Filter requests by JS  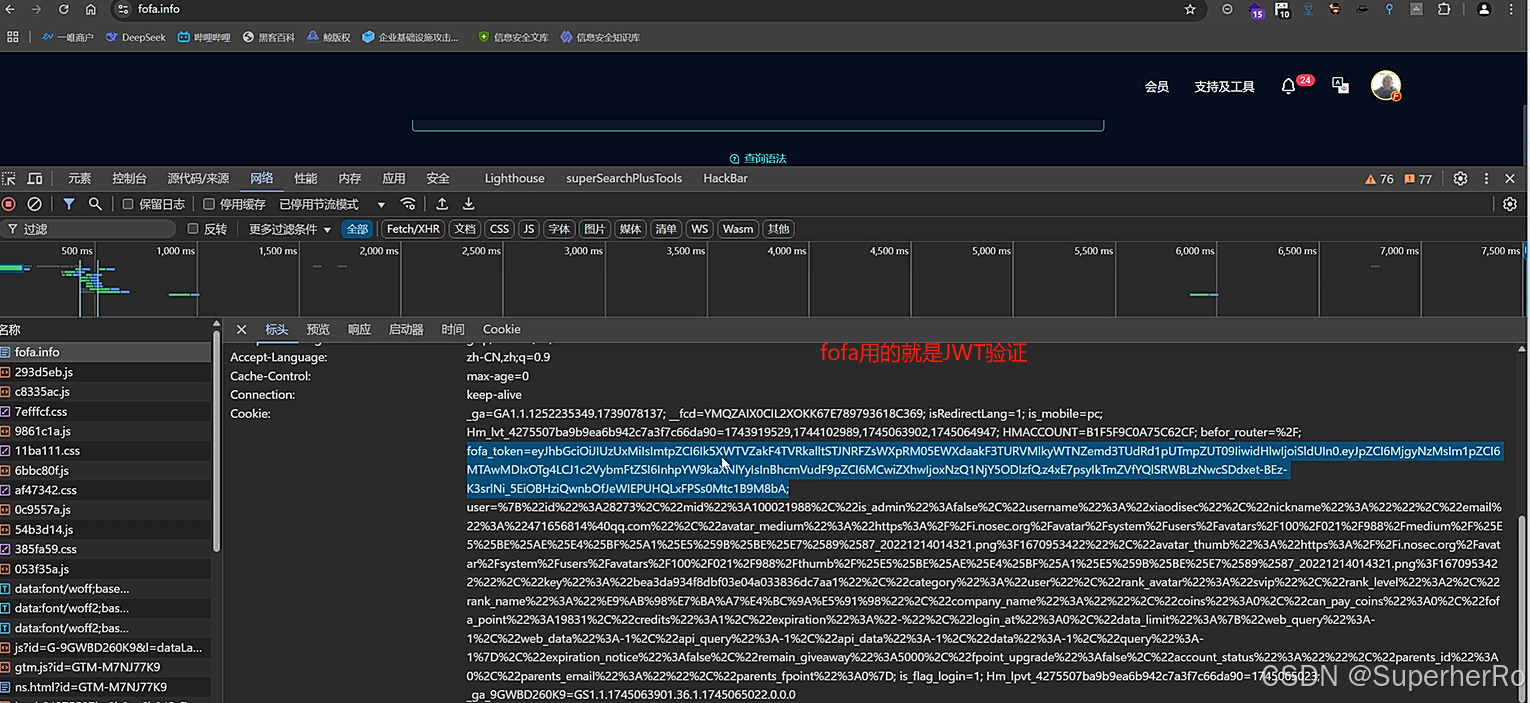[529, 229]
